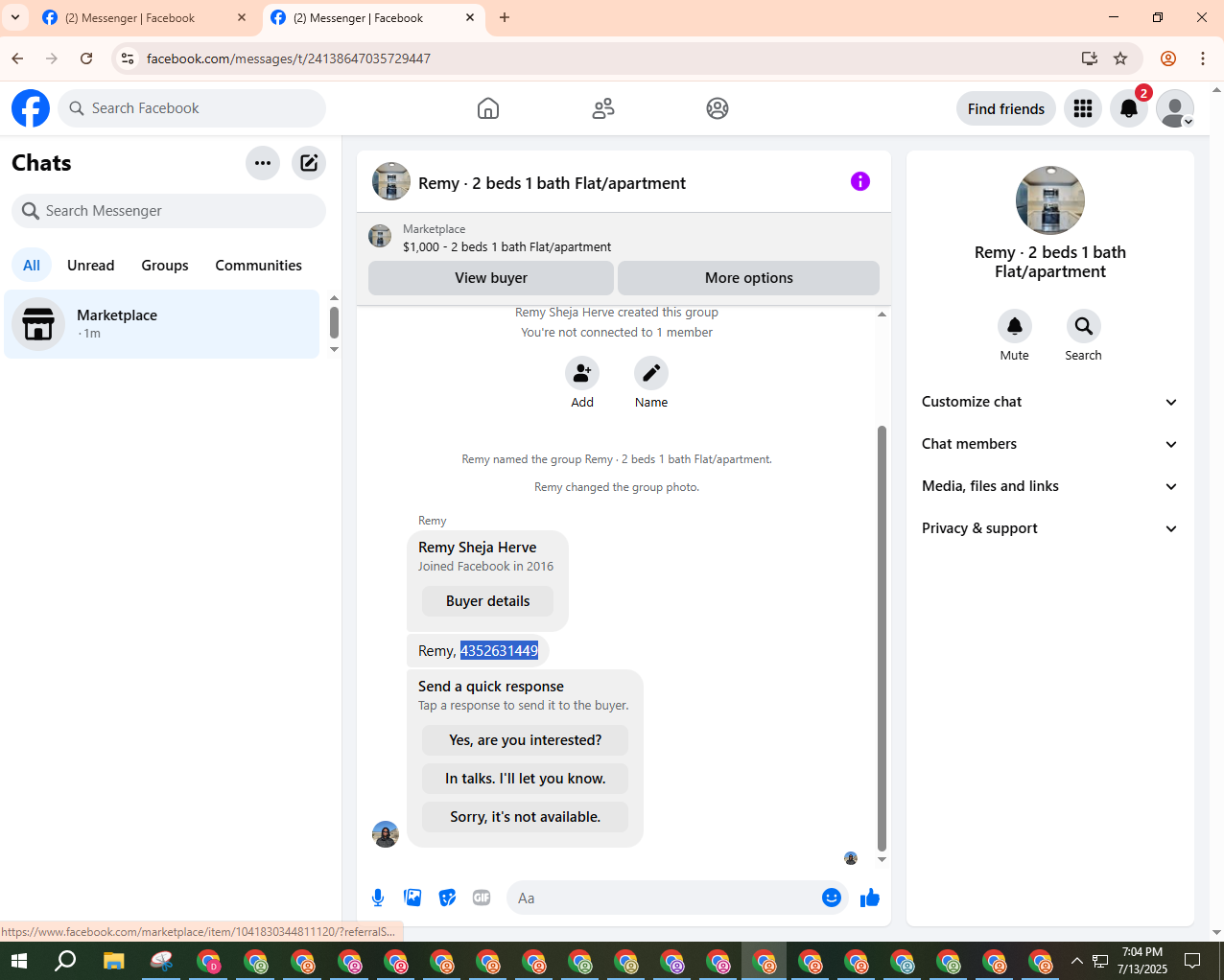1224x980 pixels.
Task: Start a new message with compose icon
Action: 309,163
